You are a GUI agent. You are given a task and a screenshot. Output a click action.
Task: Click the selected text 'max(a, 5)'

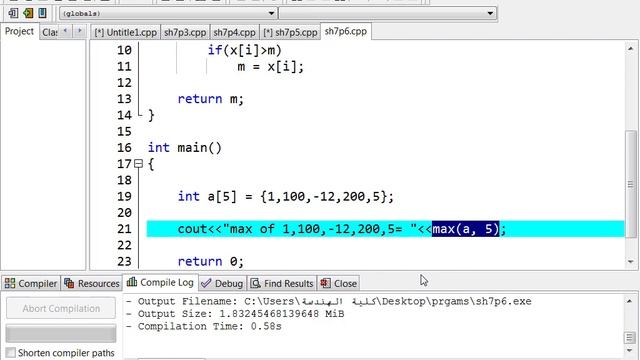click(465, 229)
